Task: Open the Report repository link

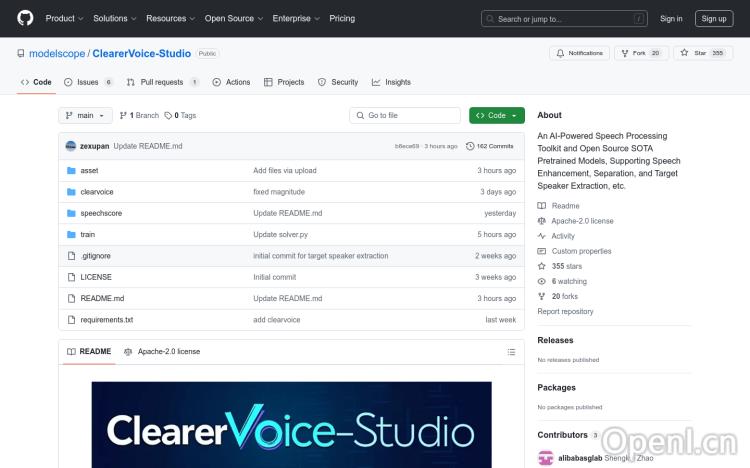Action: click(565, 312)
